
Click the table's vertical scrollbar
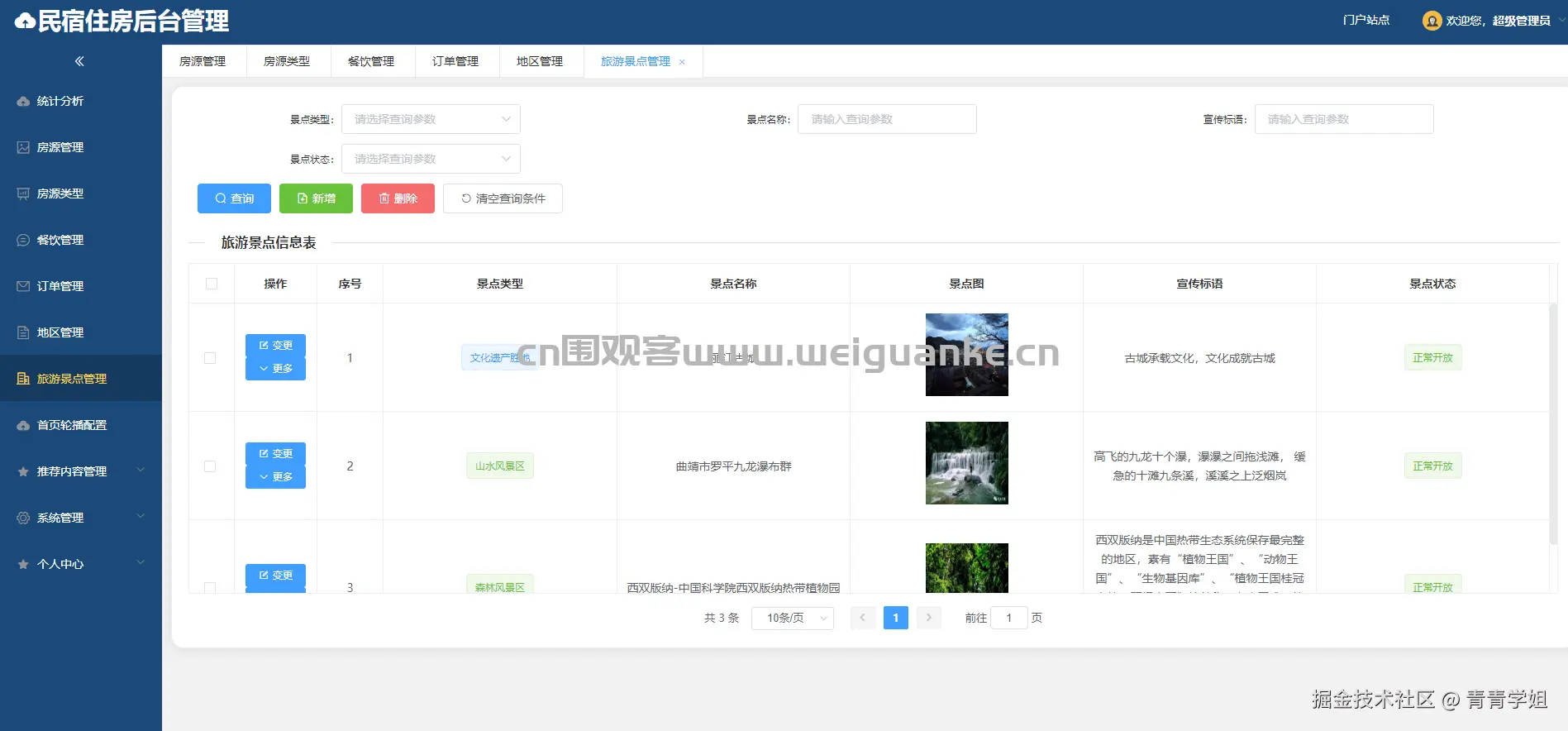tap(1553, 423)
